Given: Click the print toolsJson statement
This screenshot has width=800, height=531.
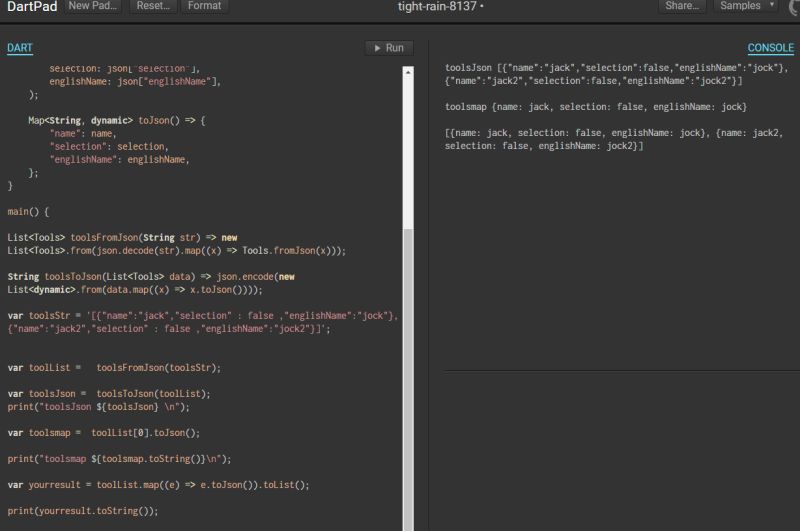Looking at the screenshot, I should click(x=98, y=407).
